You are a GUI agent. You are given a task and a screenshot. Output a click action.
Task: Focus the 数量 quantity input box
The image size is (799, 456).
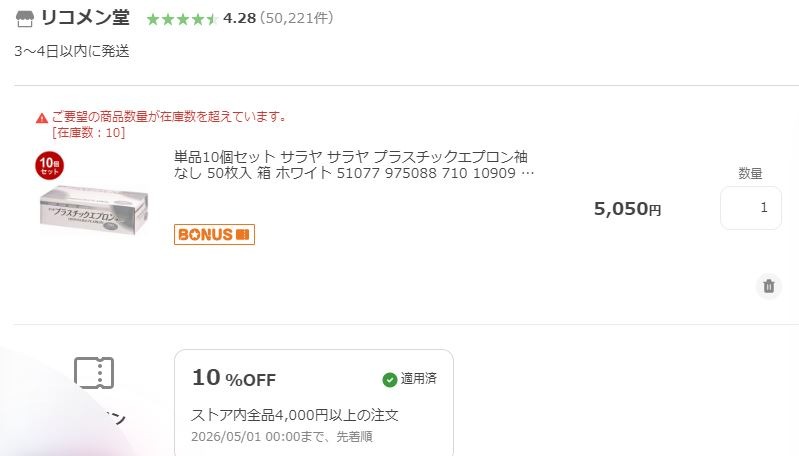tap(751, 208)
